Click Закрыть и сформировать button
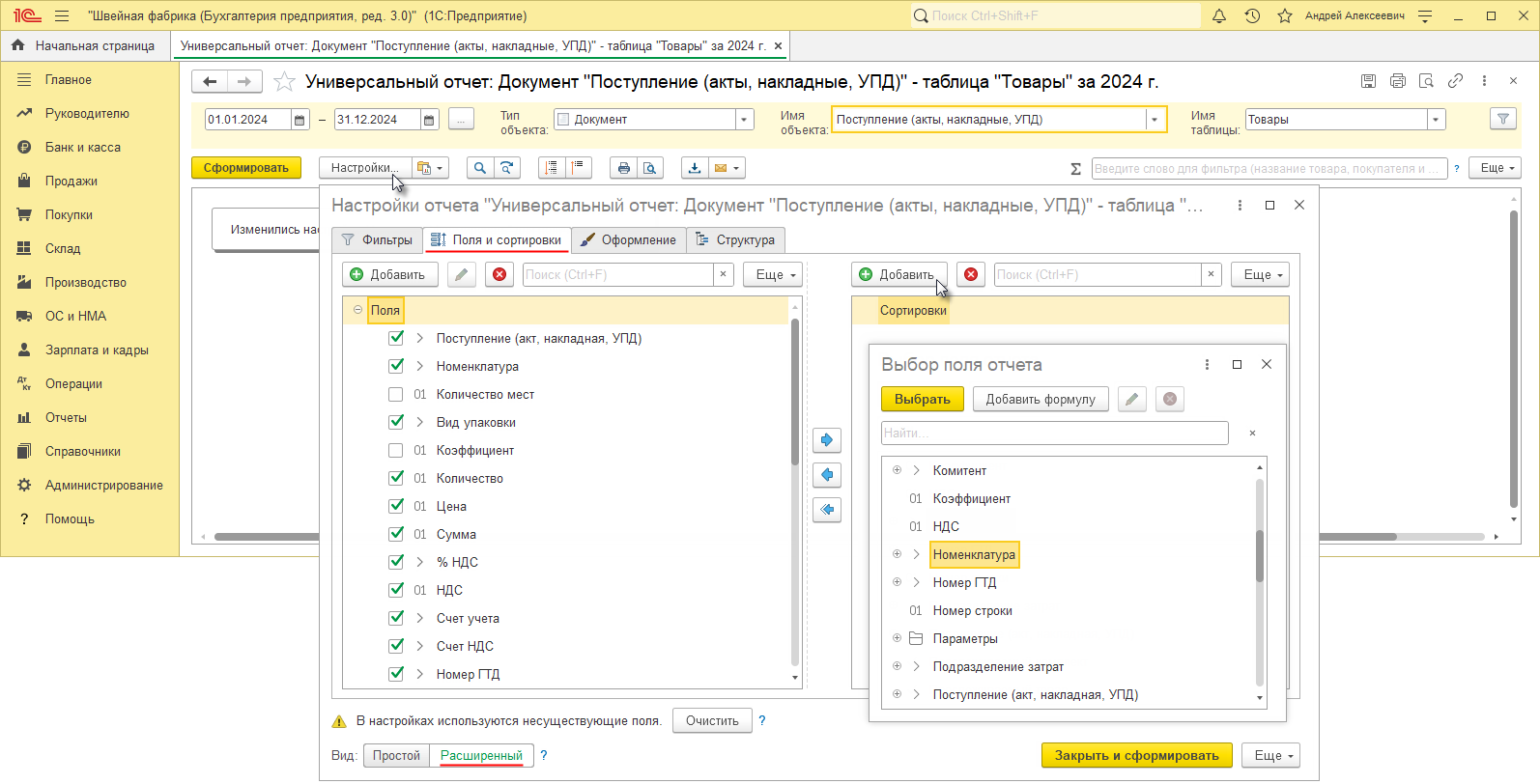Viewport: 1540px width, 784px height. (x=1136, y=756)
